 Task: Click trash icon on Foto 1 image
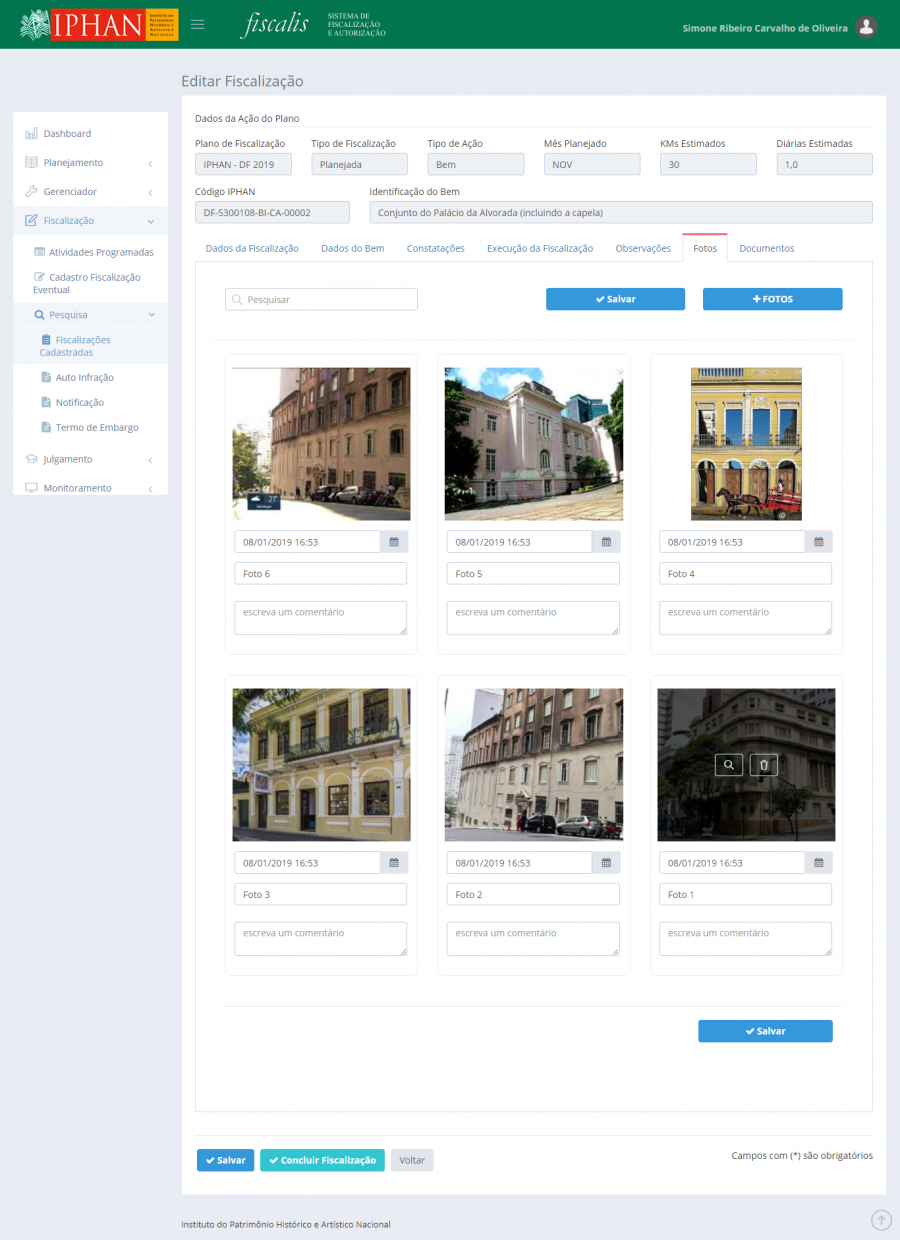pyautogui.click(x=764, y=765)
